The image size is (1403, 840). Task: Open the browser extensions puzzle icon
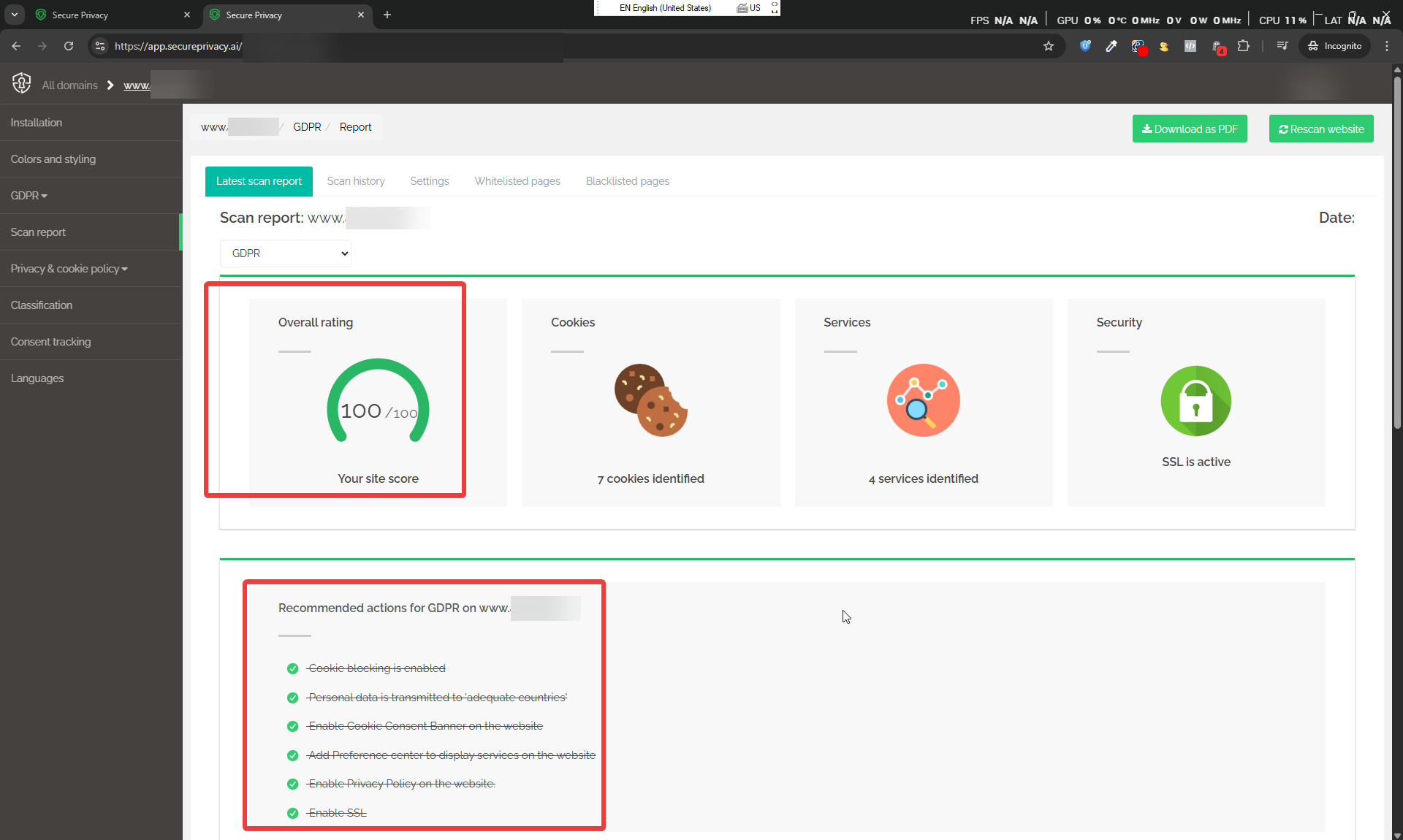(1243, 46)
